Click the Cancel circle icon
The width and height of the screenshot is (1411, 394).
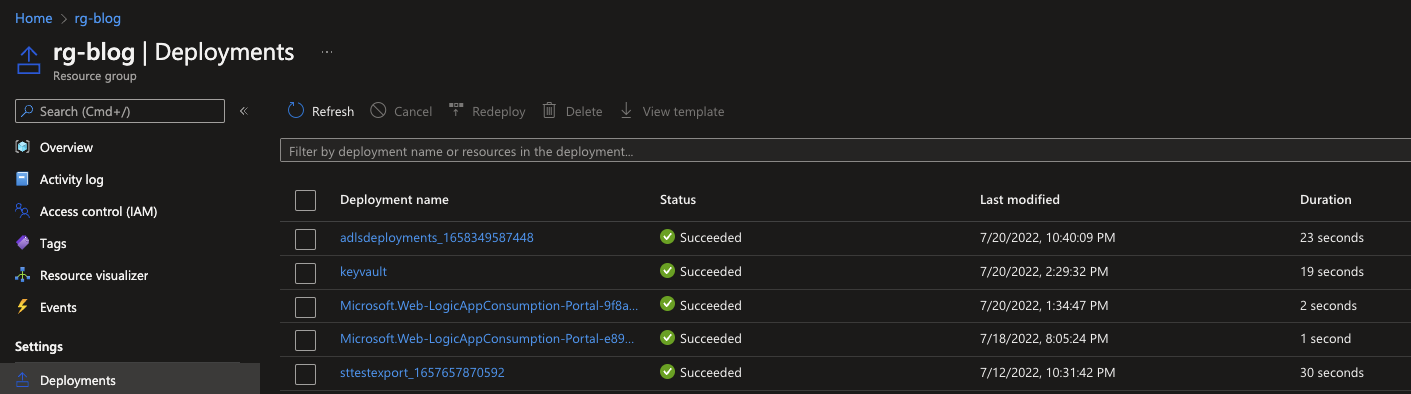(378, 111)
